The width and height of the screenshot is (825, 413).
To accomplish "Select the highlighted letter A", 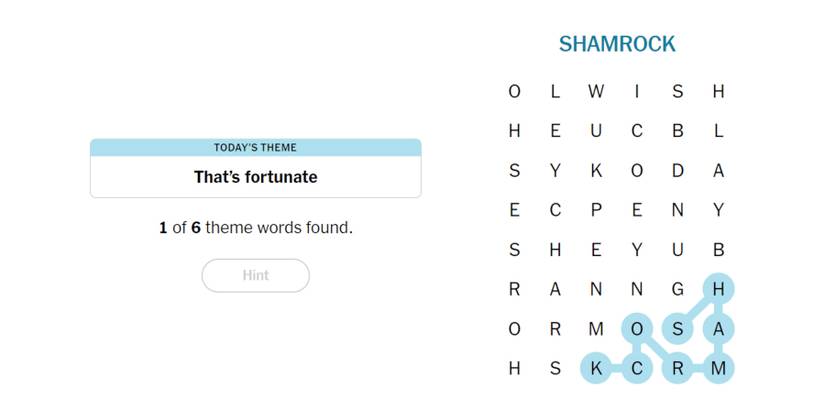I will pyautogui.click(x=718, y=329).
